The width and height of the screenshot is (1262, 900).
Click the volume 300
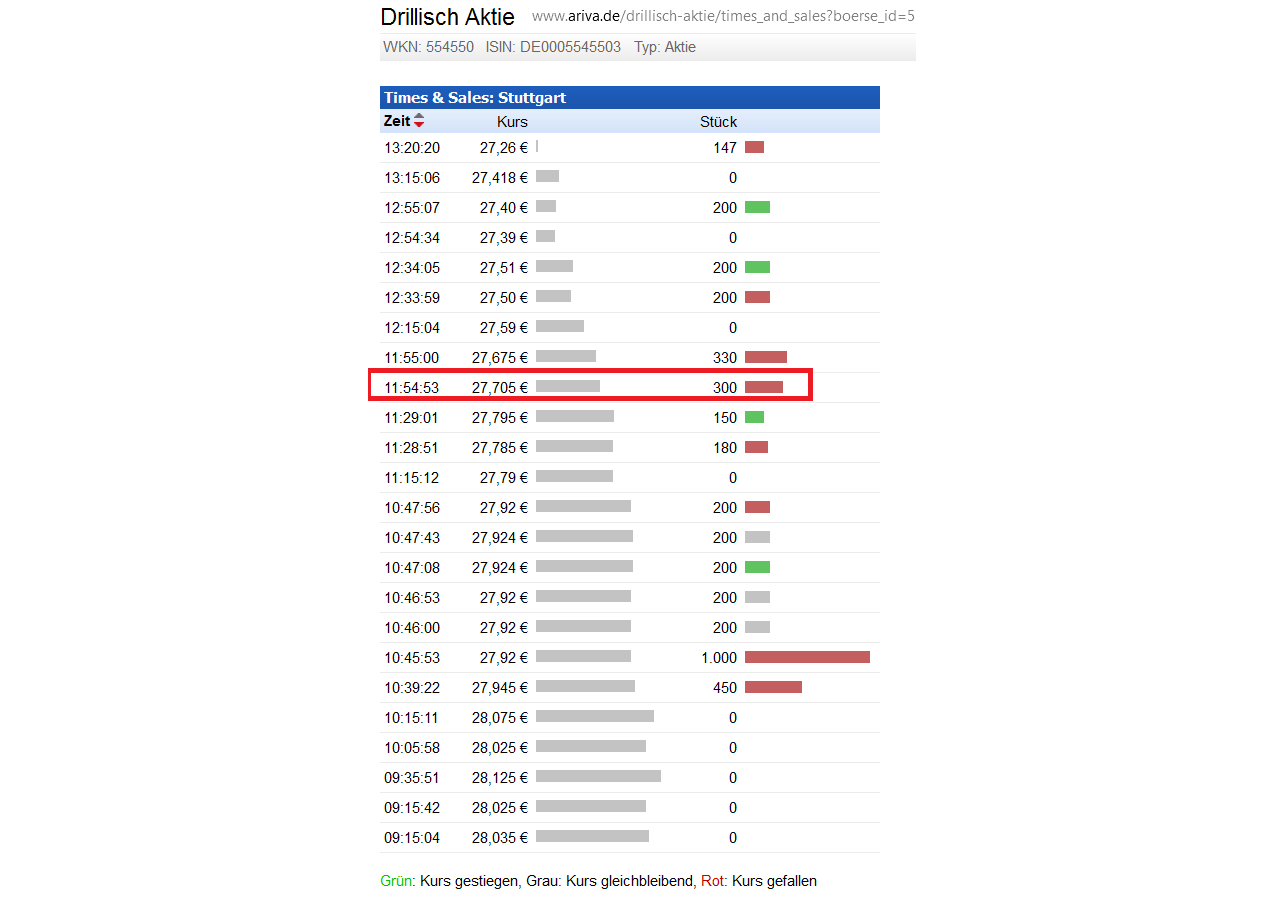(x=725, y=388)
